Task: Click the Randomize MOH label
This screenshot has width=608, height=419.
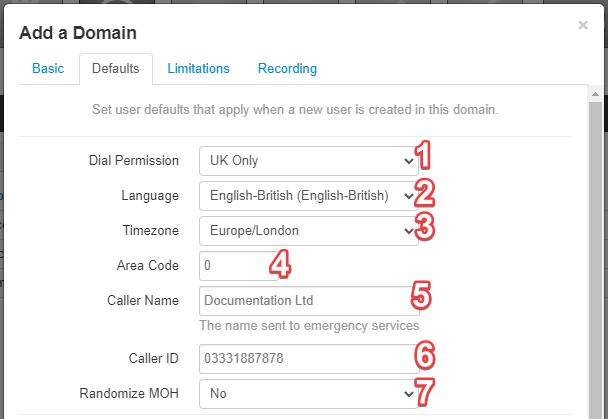Action: pyautogui.click(x=129, y=393)
